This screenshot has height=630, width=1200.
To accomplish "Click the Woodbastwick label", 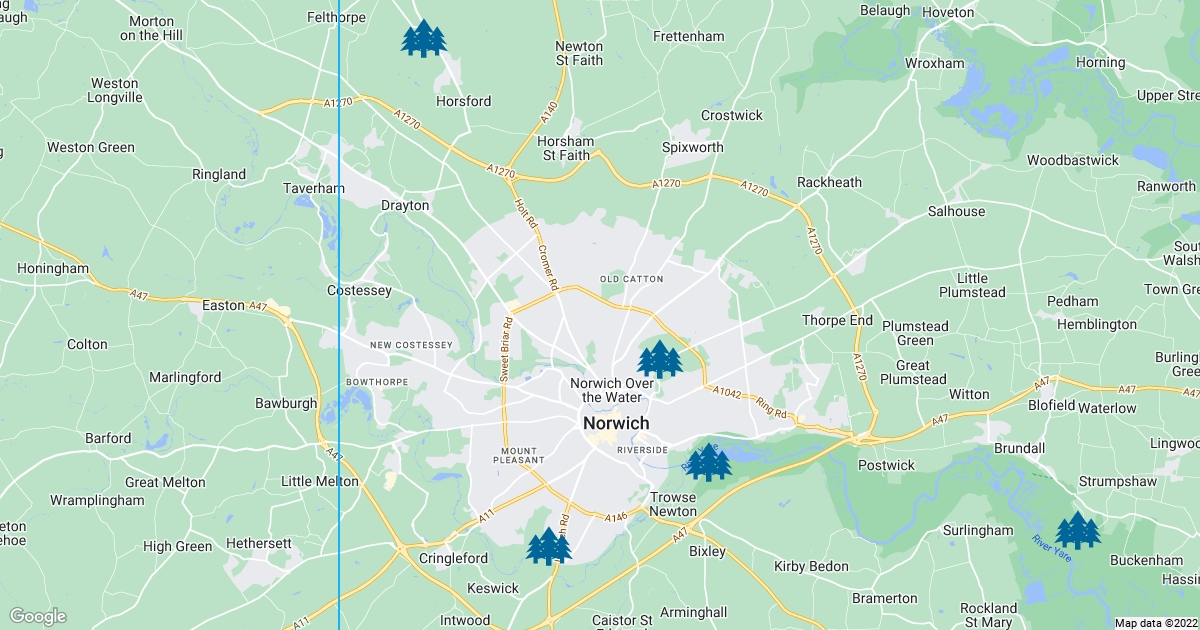I will [1073, 160].
